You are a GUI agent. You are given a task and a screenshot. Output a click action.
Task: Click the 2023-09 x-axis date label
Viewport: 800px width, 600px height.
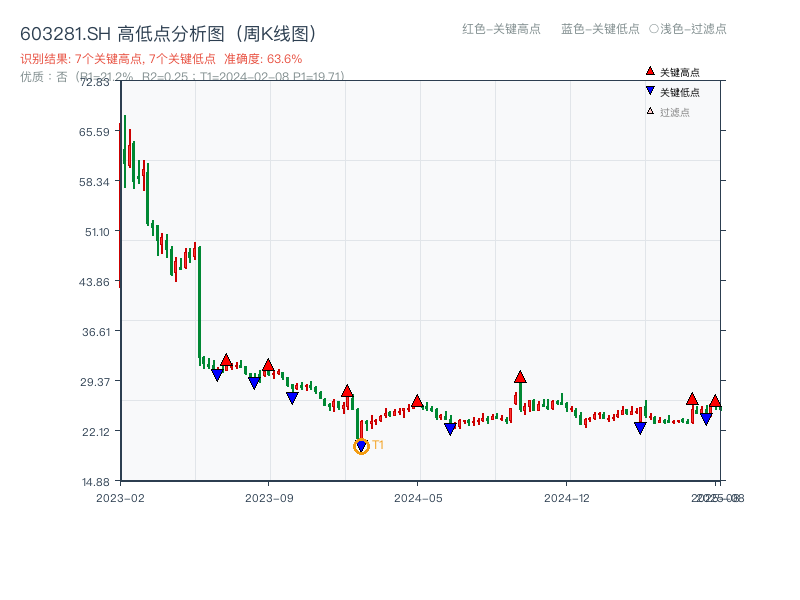(270, 497)
